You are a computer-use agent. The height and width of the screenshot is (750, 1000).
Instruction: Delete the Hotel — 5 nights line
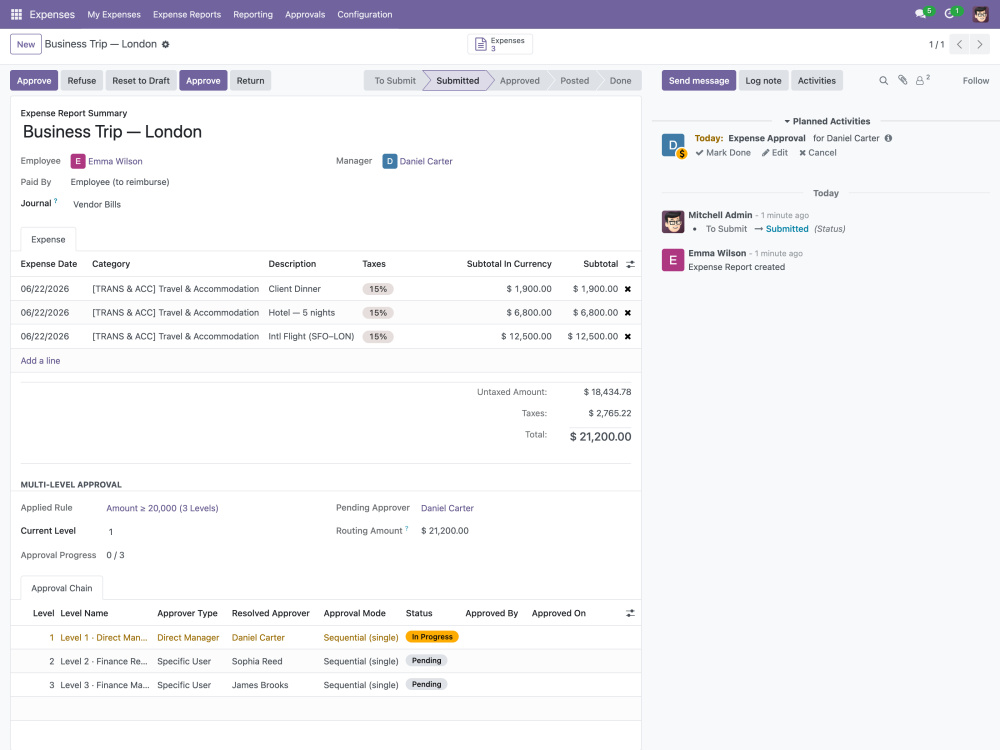click(x=628, y=312)
